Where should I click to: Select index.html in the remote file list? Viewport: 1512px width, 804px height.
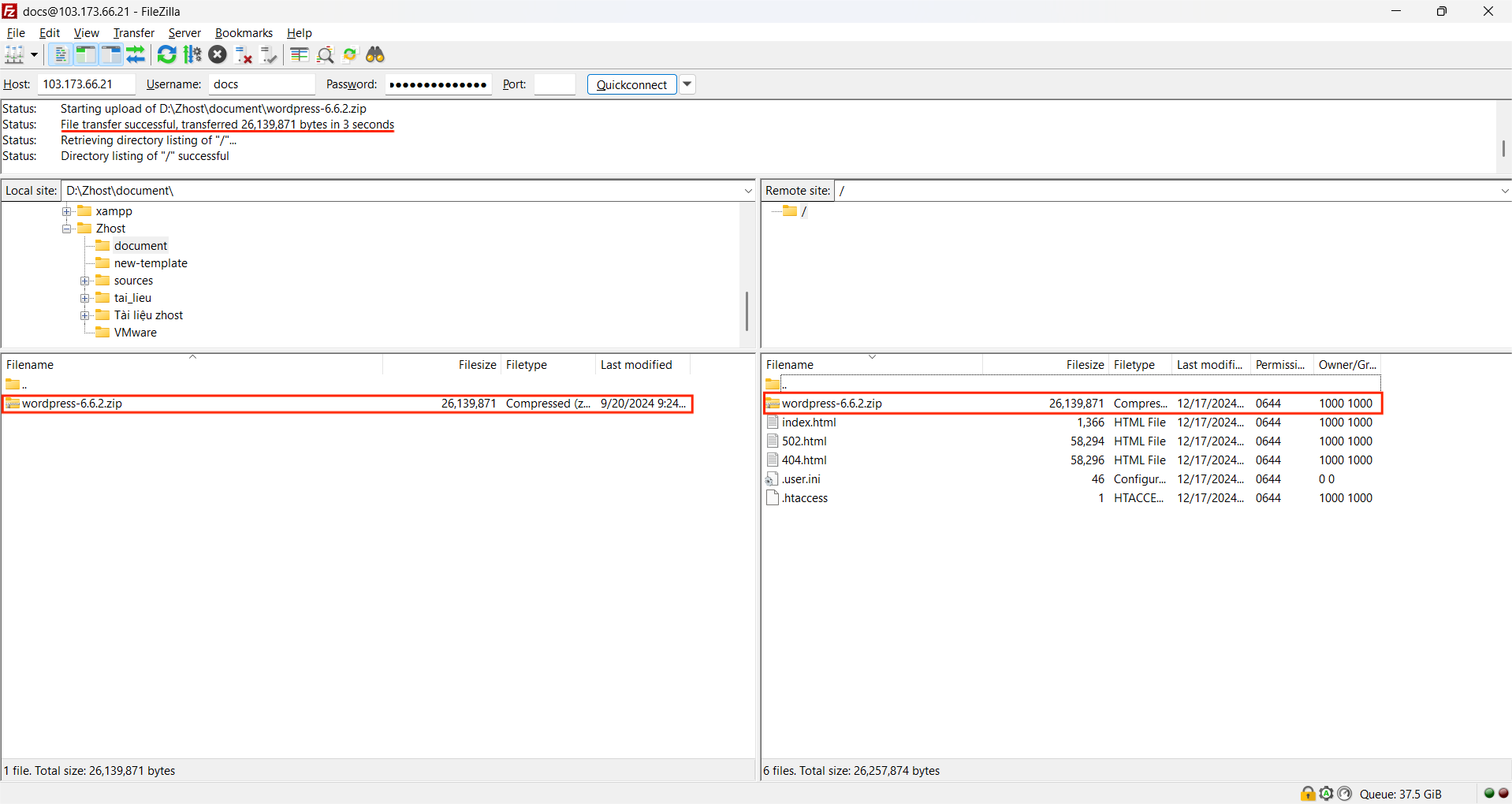(809, 422)
